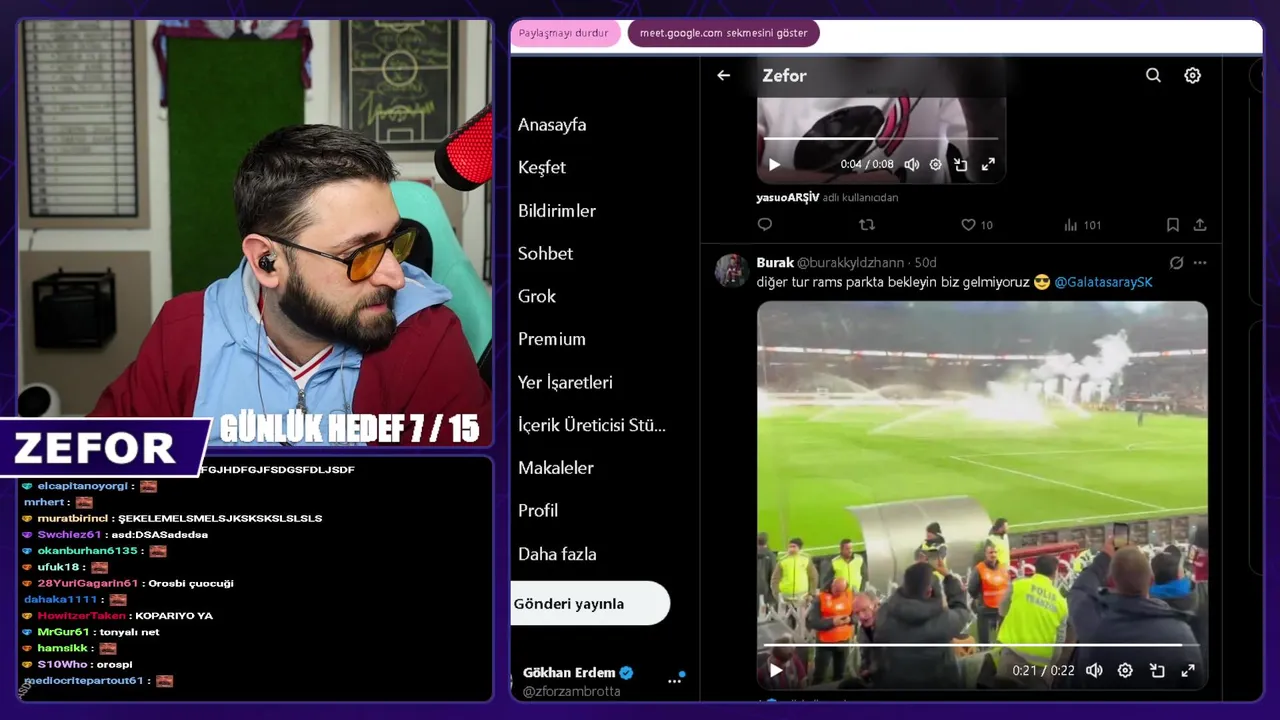The image size is (1280, 720).
Task: Seek on the top video progress bar
Action: coord(881,139)
